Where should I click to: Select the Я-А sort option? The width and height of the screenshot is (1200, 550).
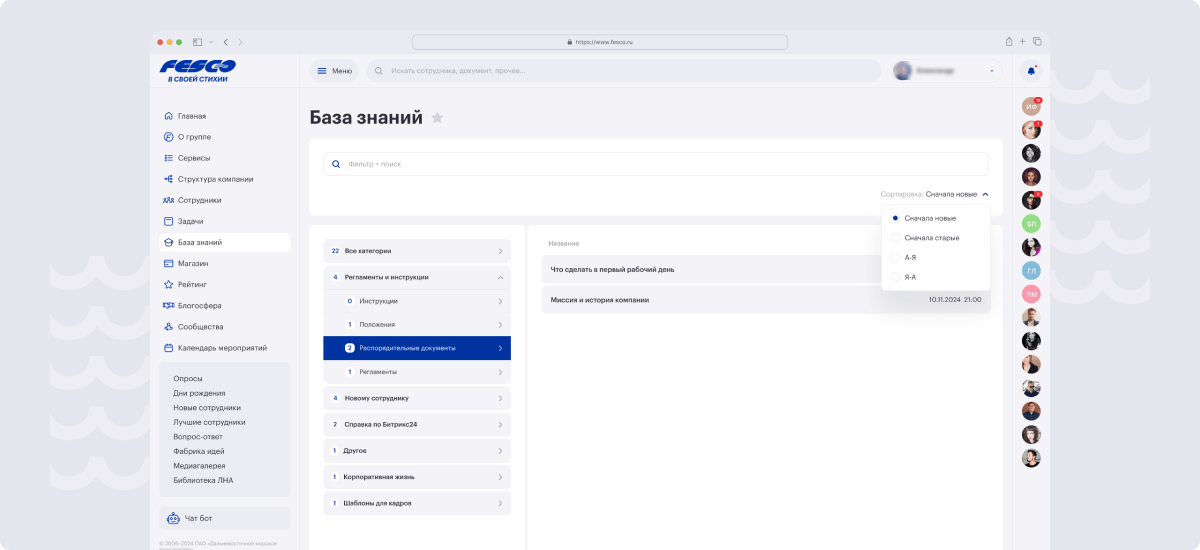pyautogui.click(x=911, y=277)
